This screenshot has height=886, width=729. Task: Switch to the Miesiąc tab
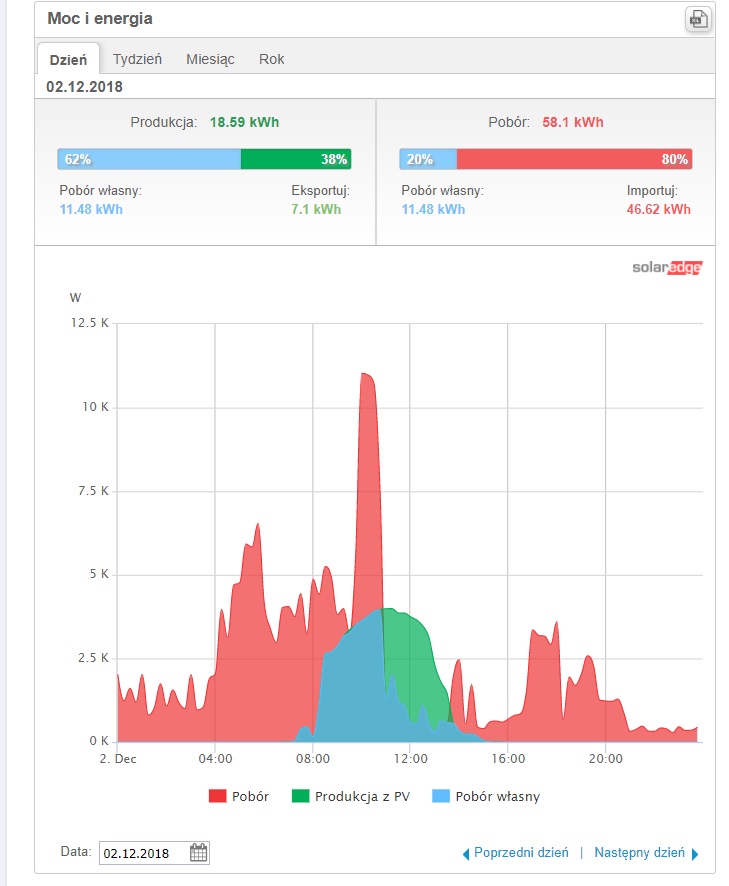coord(210,59)
